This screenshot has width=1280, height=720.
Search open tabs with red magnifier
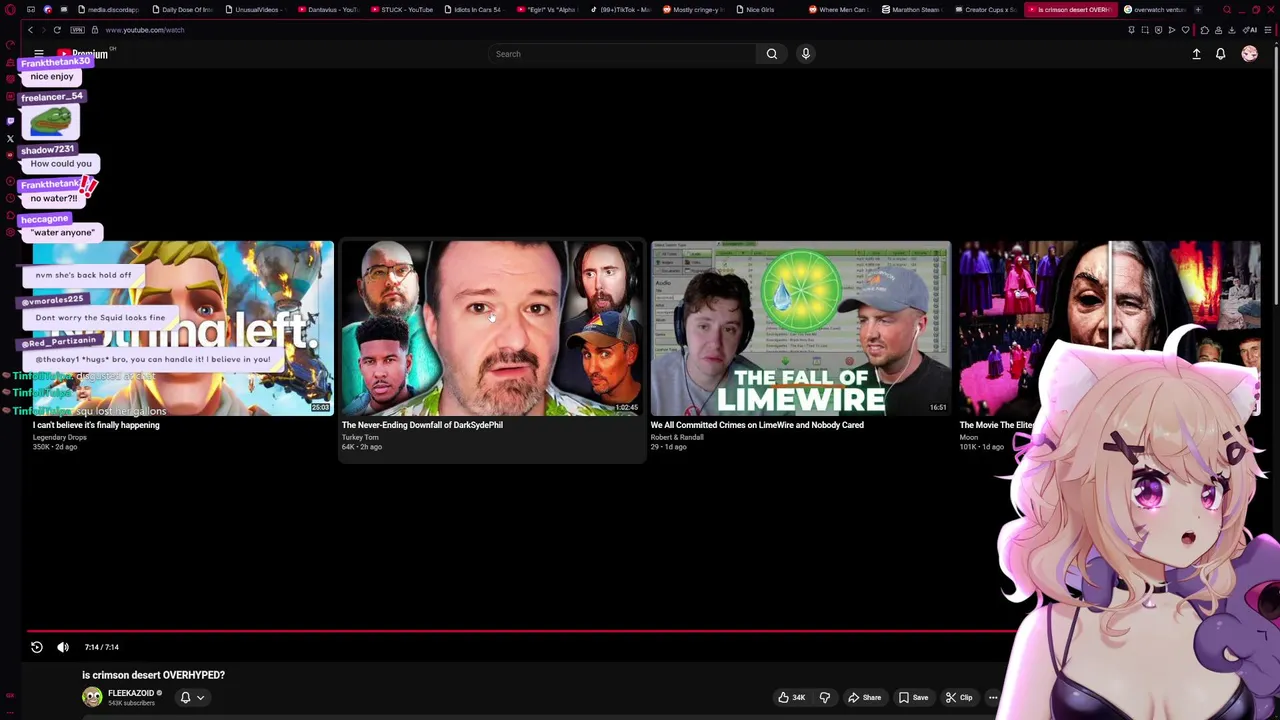[x=1227, y=10]
